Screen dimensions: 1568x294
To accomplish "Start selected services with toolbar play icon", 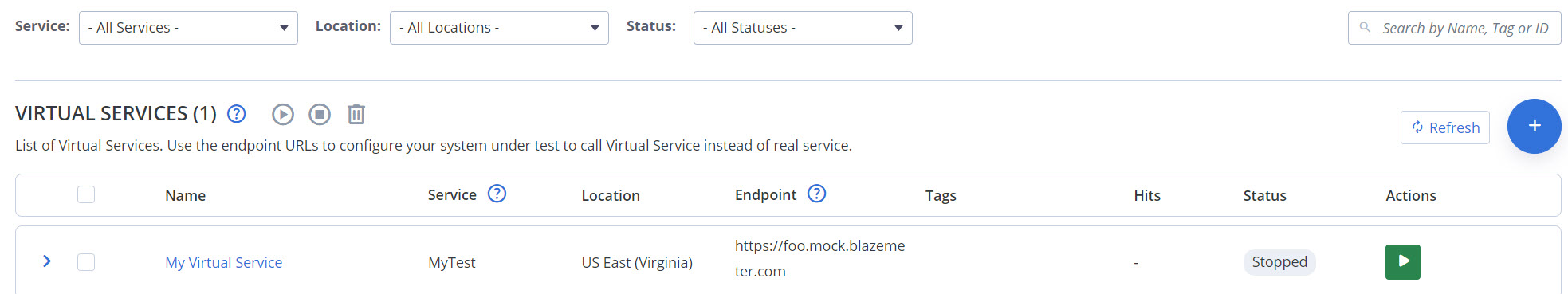I will (x=283, y=115).
